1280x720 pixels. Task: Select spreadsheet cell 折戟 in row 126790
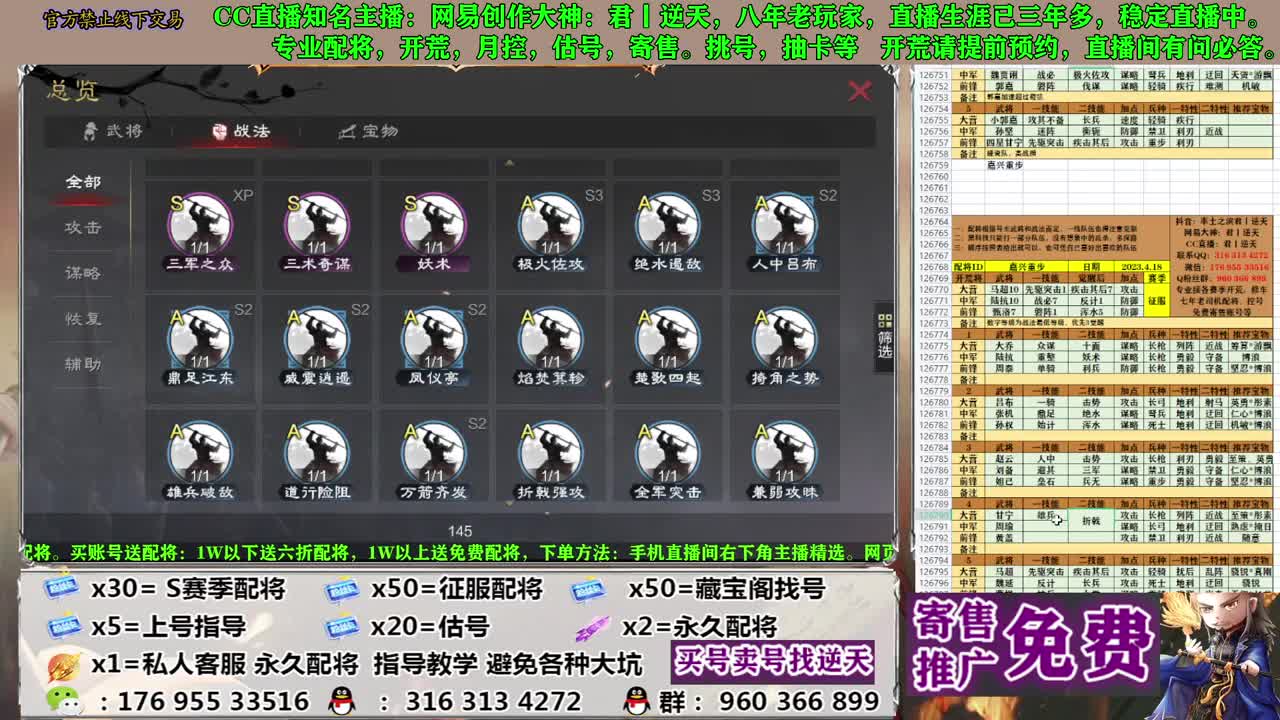click(1090, 521)
